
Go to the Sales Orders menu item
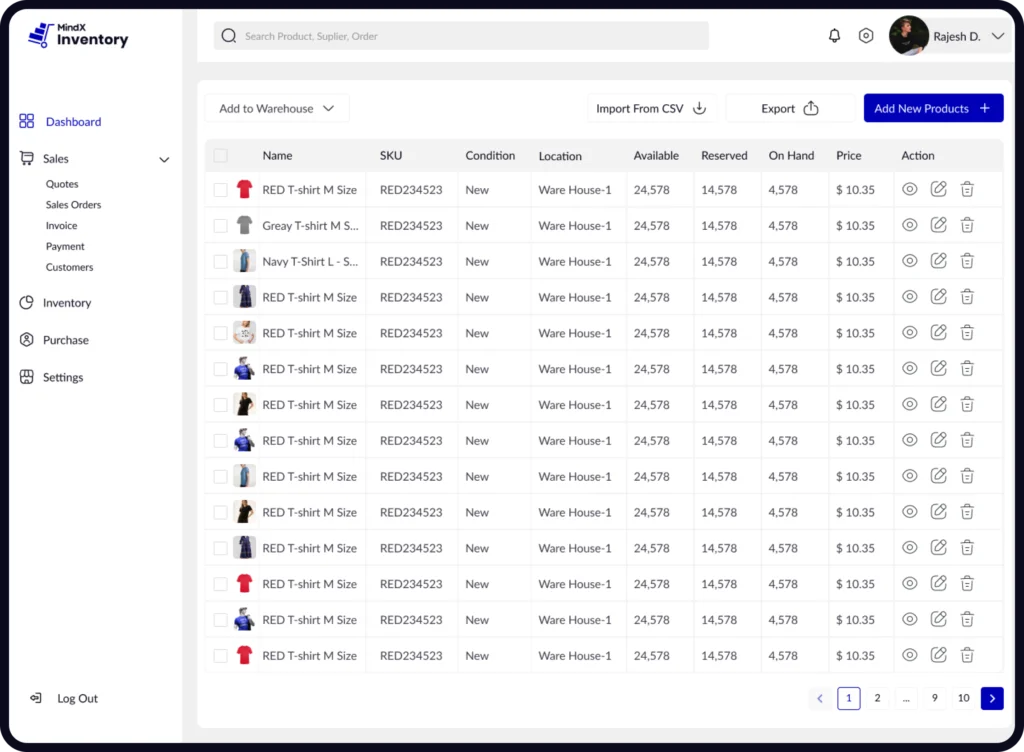click(x=78, y=204)
